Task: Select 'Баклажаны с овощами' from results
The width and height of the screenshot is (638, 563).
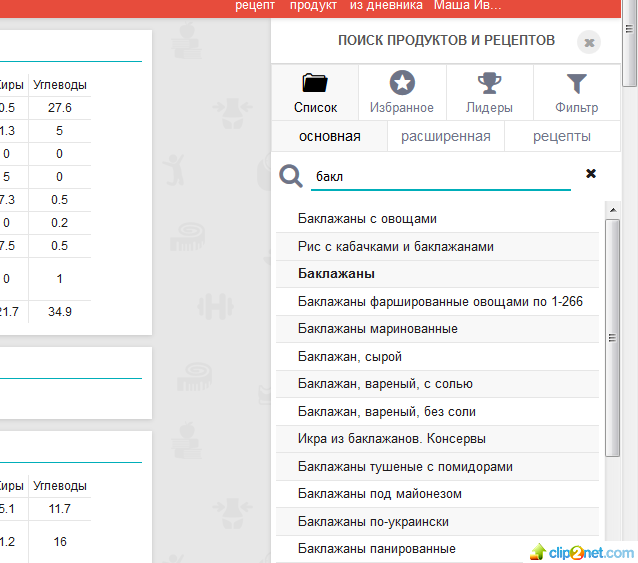Action: click(367, 219)
